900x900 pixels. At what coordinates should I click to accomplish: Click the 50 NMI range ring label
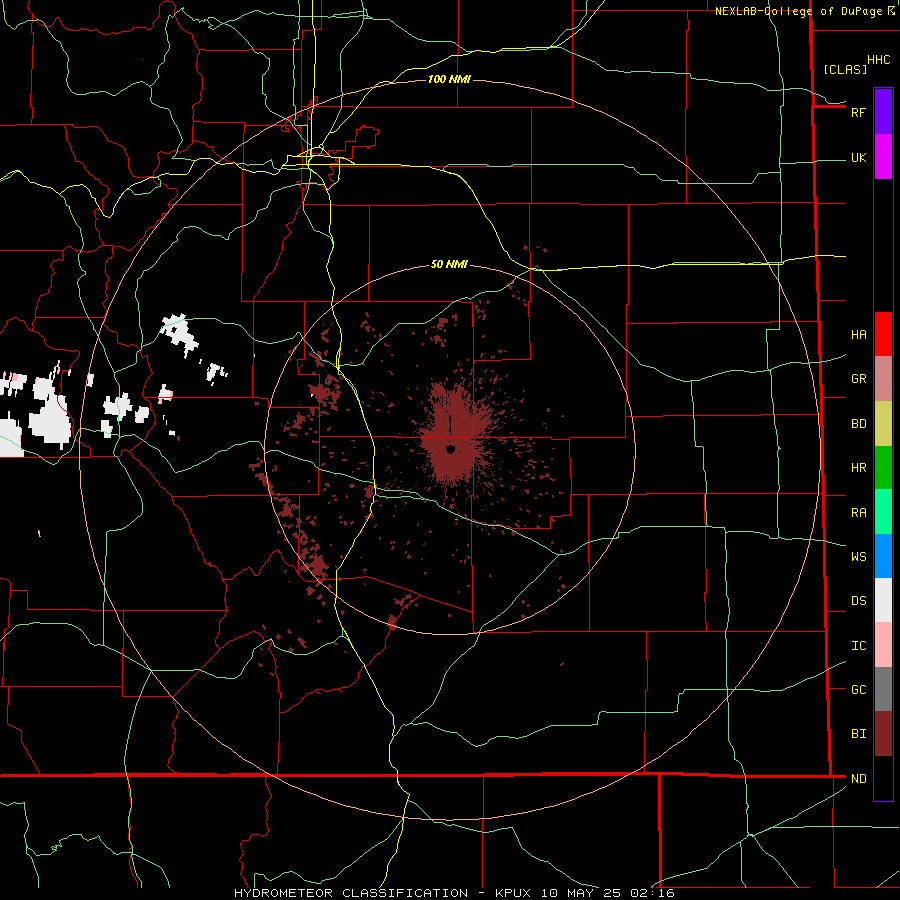coord(449,264)
